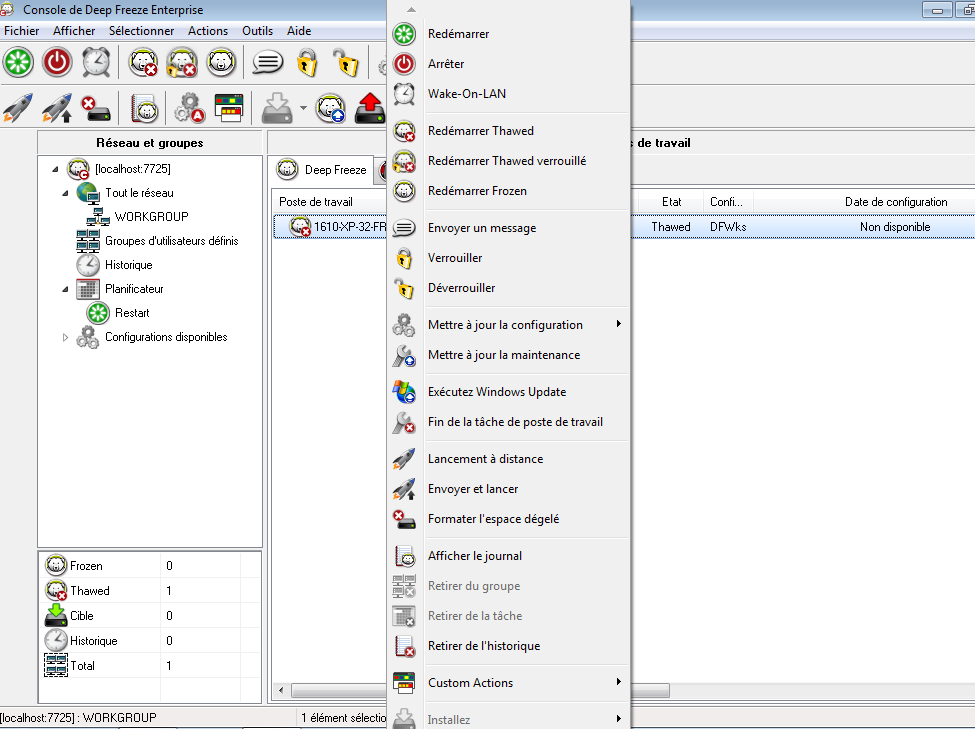Click the Unlock open padlock toolbar icon
The image size is (975, 729).
coord(346,62)
